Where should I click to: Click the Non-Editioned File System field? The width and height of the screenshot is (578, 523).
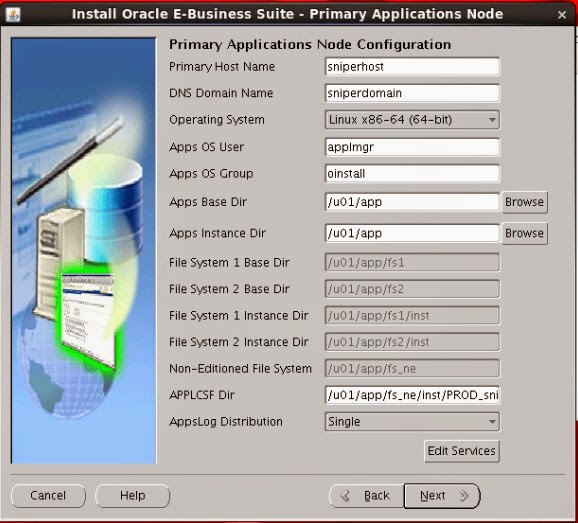(412, 369)
